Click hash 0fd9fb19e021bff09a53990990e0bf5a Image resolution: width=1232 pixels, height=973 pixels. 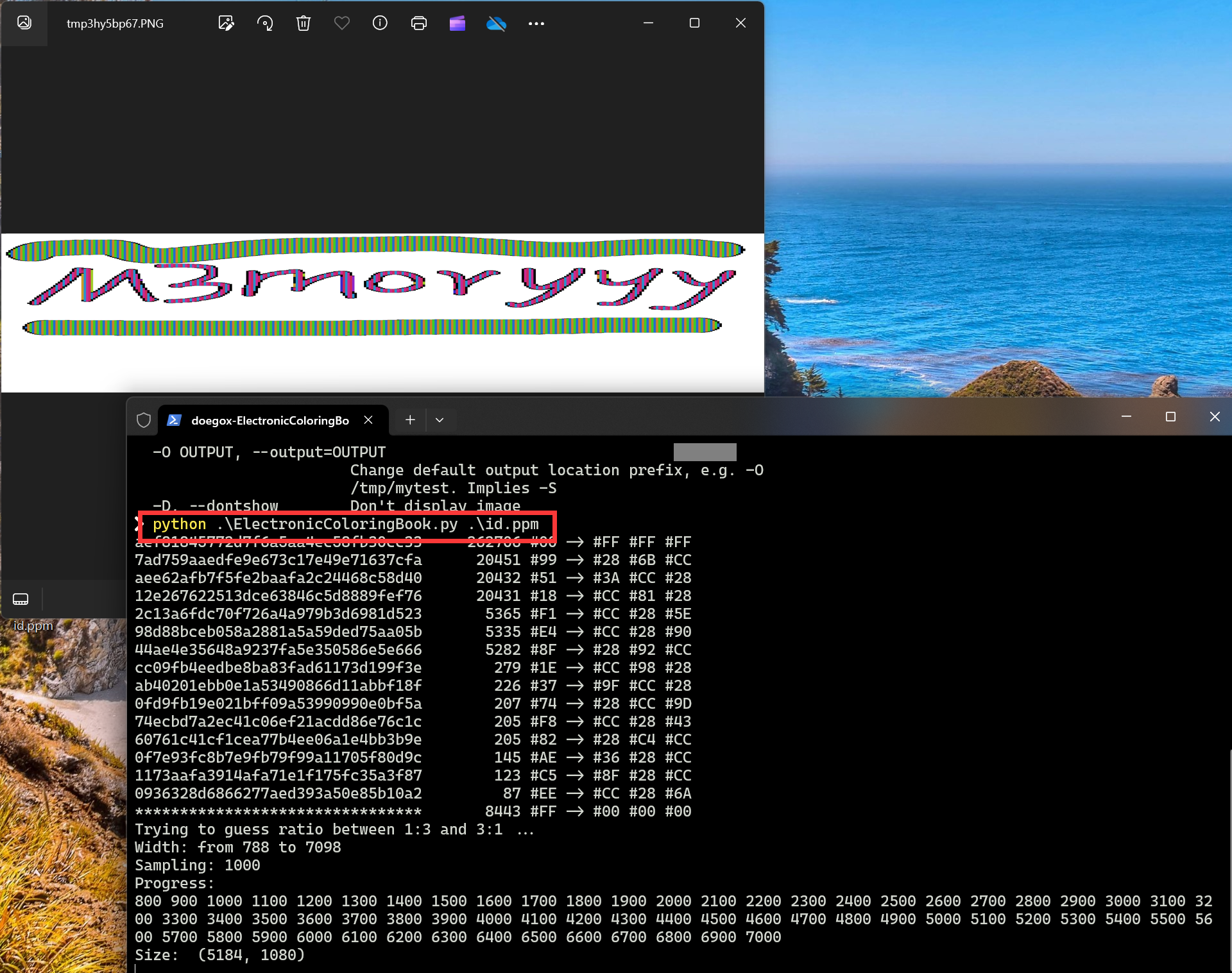tap(278, 704)
